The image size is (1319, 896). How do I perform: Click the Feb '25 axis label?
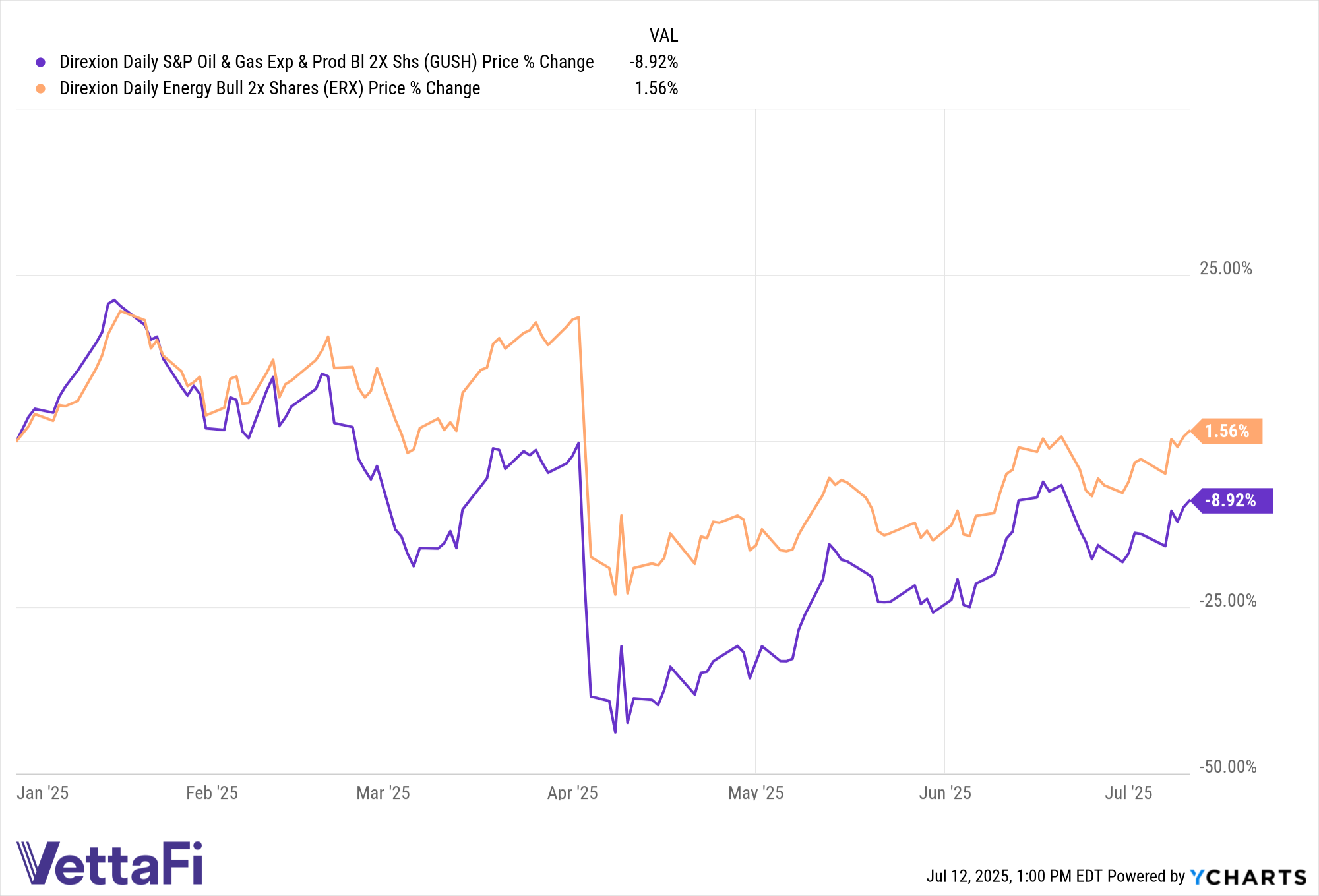[212, 792]
